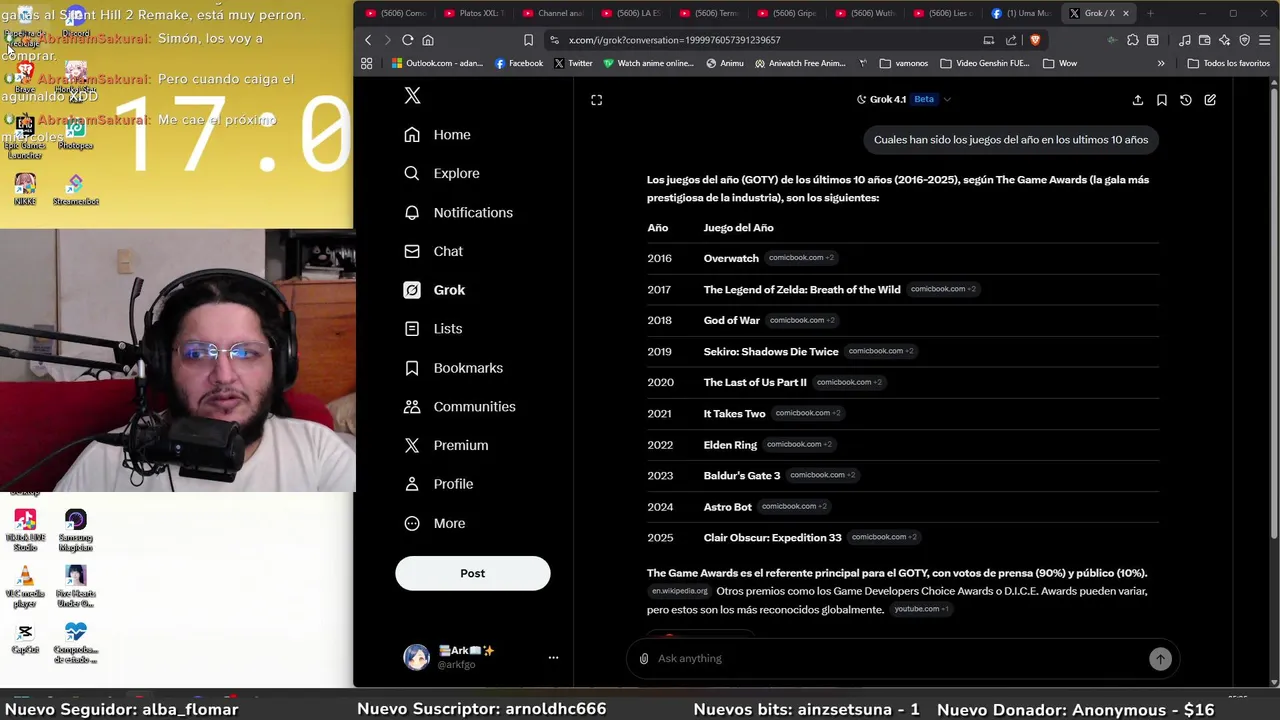Open Facebook bookmark link

tap(519, 63)
